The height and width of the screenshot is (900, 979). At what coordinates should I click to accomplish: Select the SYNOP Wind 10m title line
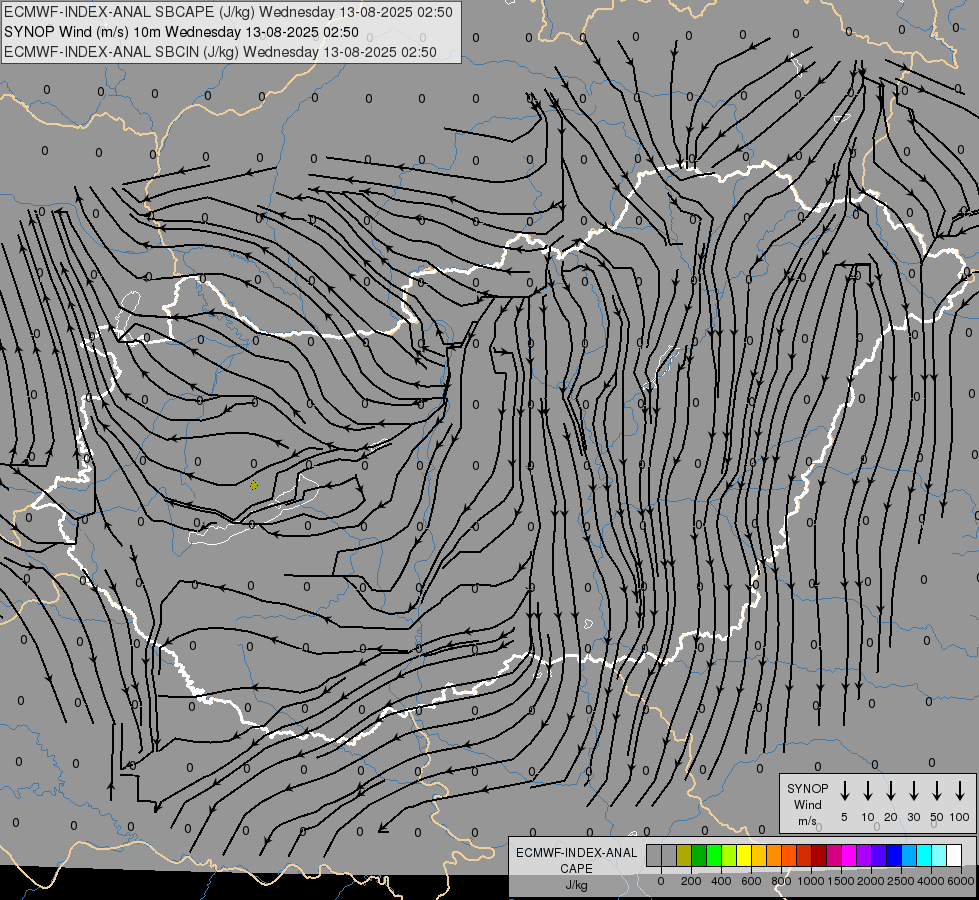(x=181, y=32)
